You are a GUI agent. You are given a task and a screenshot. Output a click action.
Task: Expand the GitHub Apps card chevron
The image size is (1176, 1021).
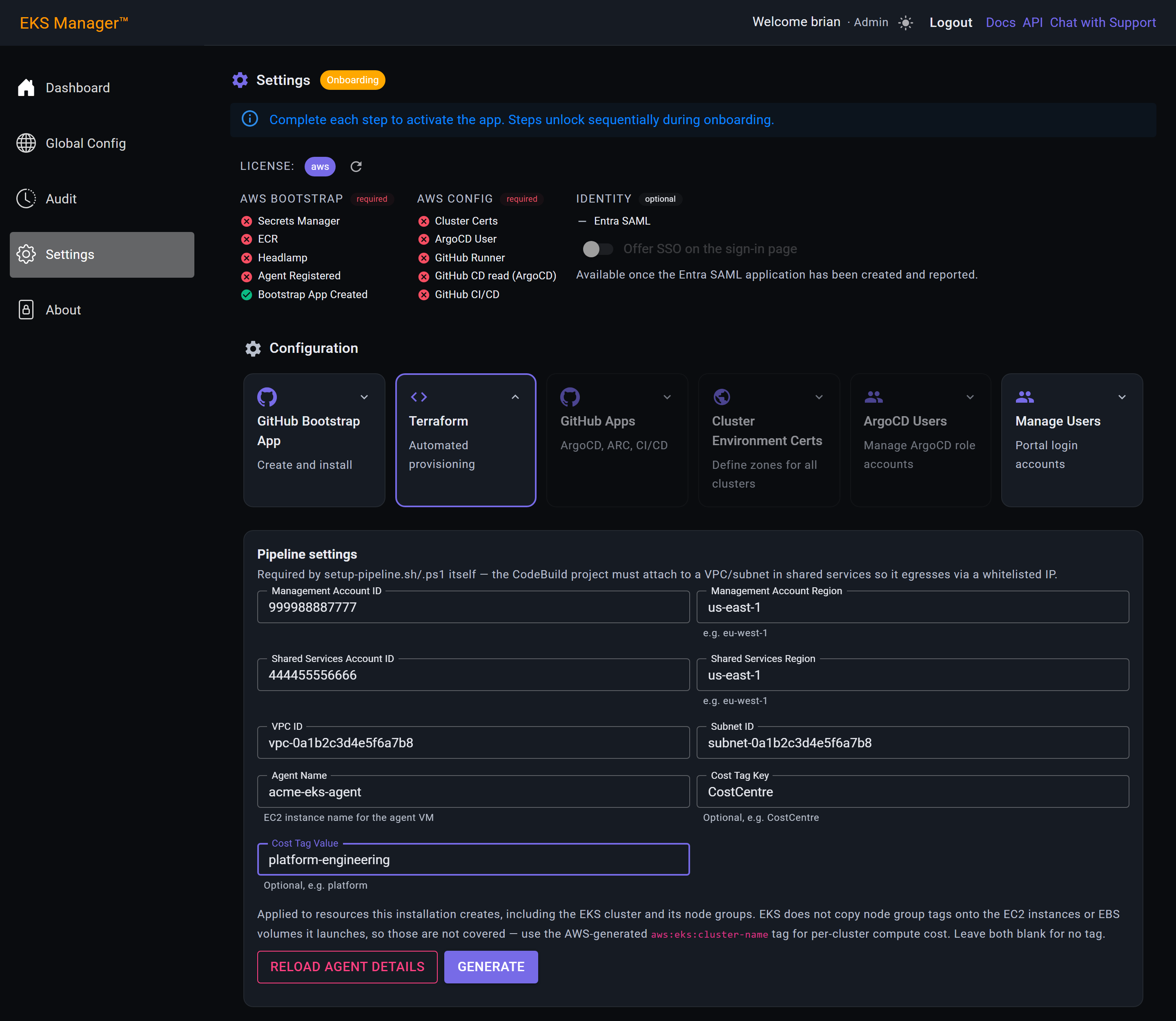[667, 397]
